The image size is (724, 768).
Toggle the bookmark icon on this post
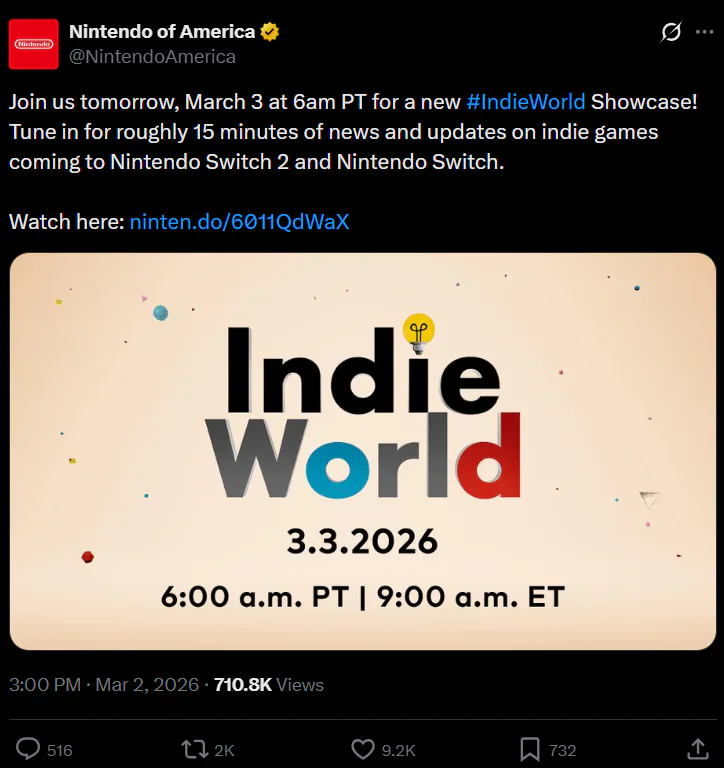coord(530,749)
